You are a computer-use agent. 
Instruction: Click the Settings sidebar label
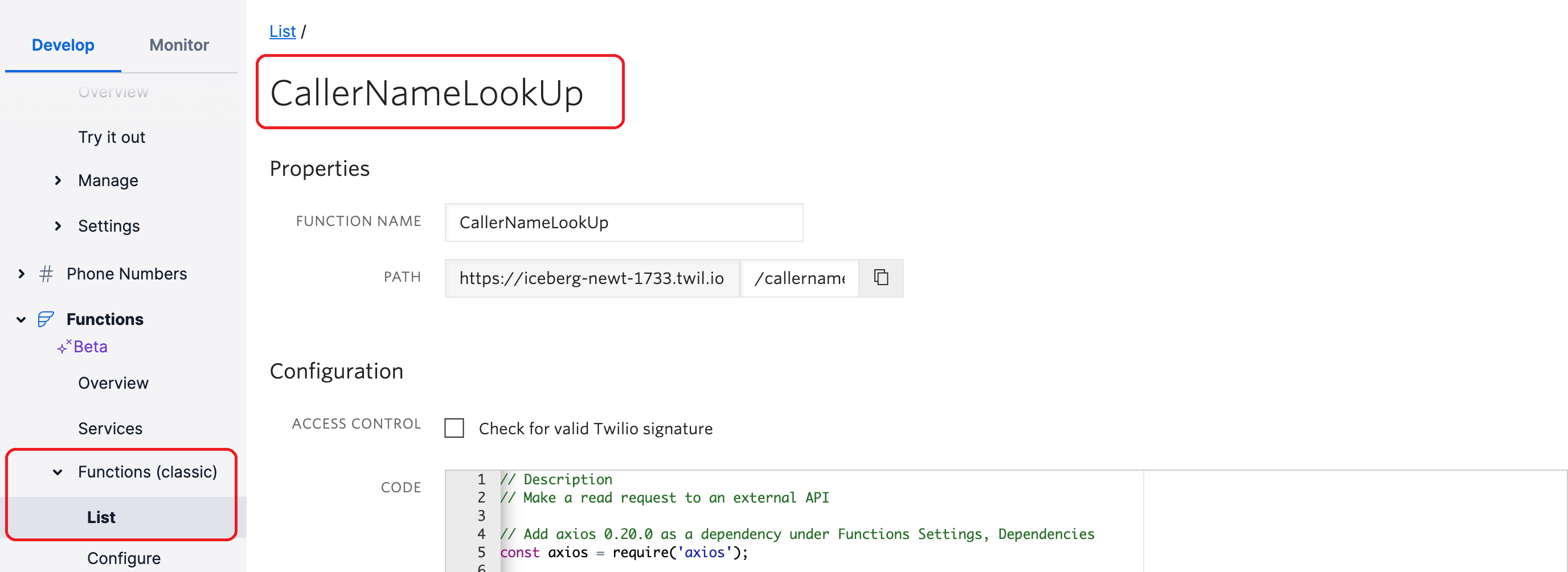tap(109, 227)
